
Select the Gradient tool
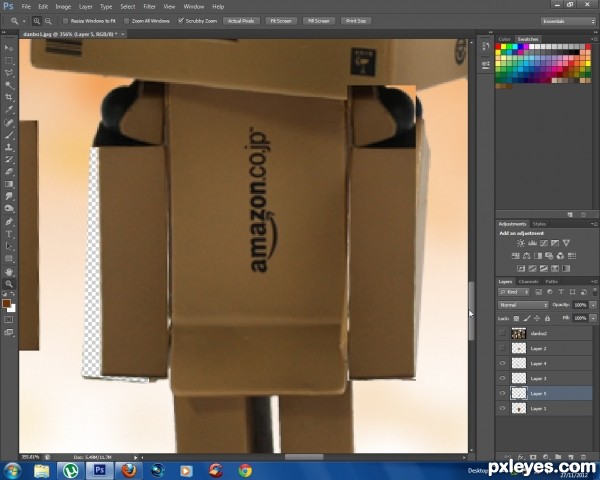point(9,184)
